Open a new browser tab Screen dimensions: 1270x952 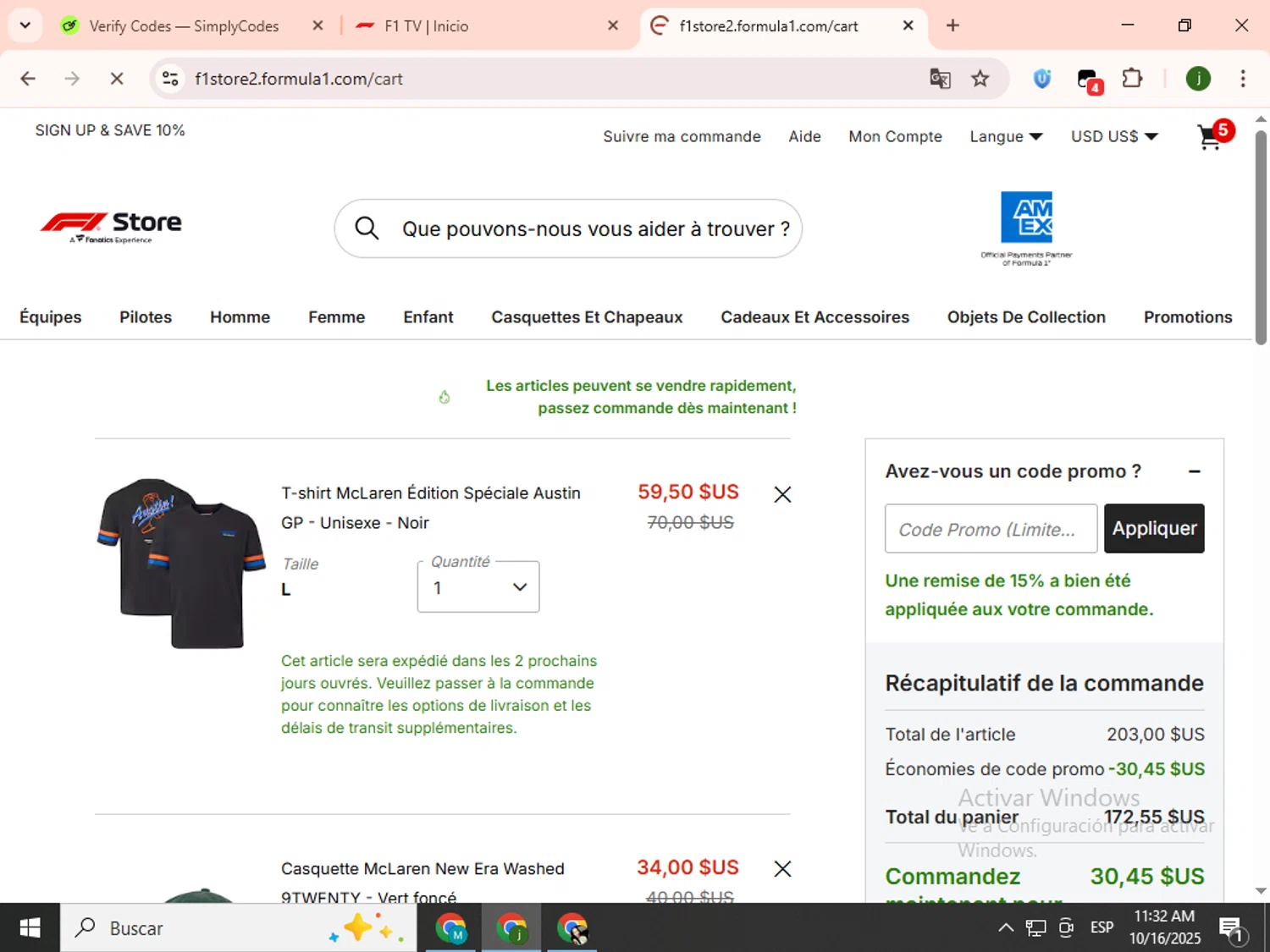pyautogui.click(x=952, y=25)
